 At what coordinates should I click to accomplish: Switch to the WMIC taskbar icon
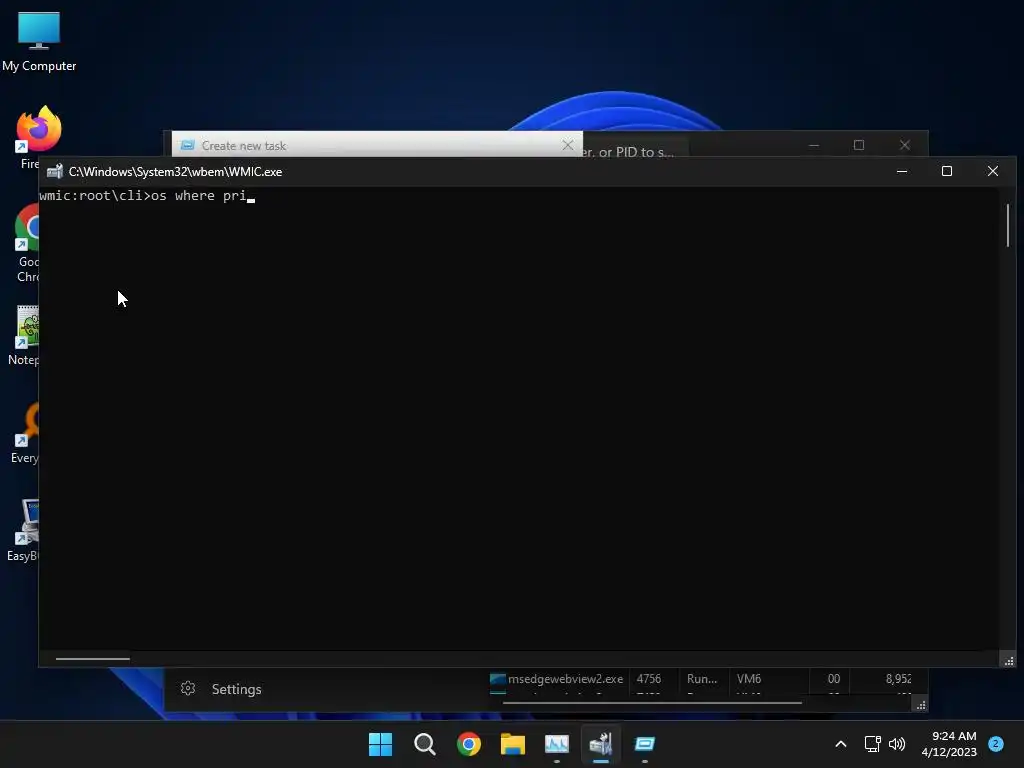pos(601,744)
